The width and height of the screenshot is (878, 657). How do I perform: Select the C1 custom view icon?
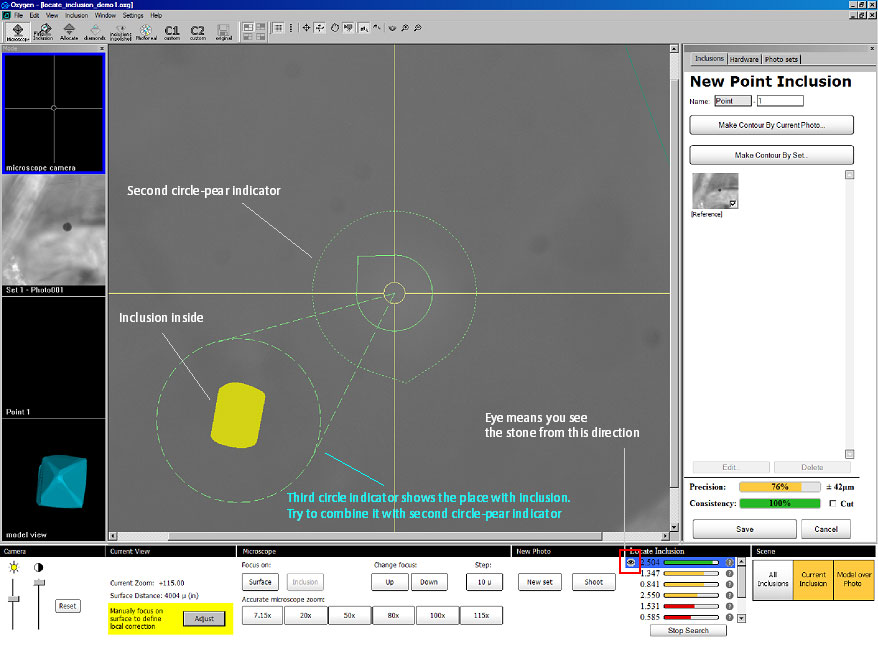(171, 31)
